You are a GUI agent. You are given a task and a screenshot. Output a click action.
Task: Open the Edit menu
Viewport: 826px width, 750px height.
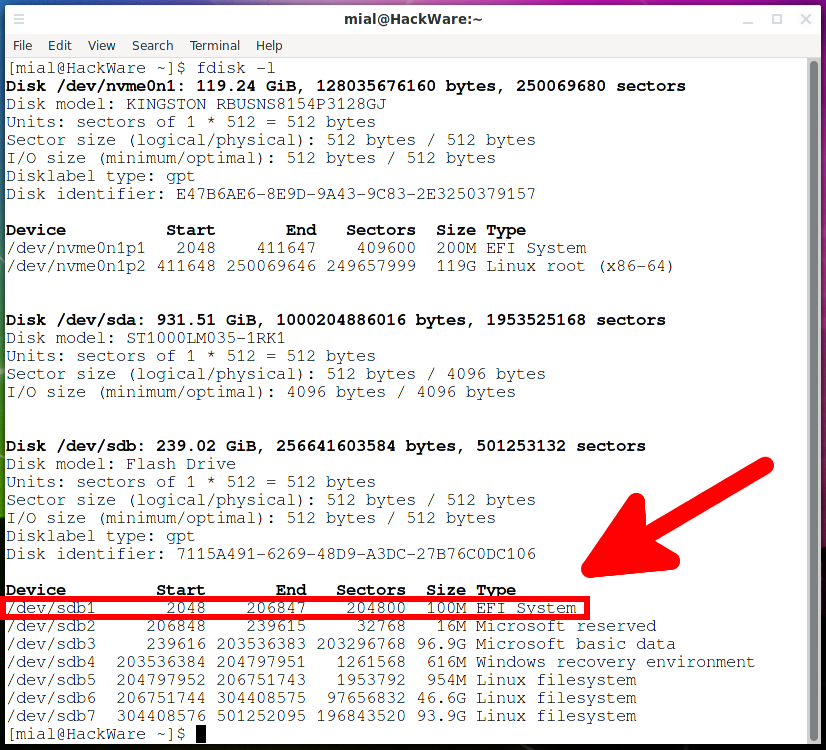(x=60, y=45)
